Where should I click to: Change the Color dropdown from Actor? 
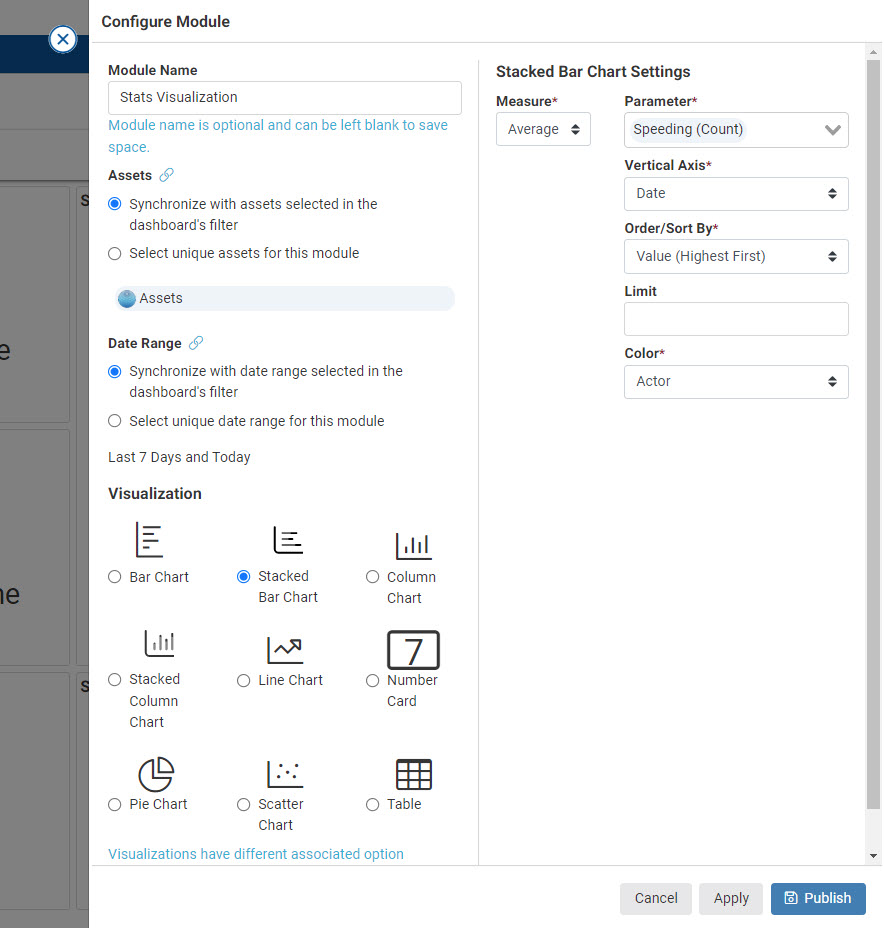coord(736,381)
